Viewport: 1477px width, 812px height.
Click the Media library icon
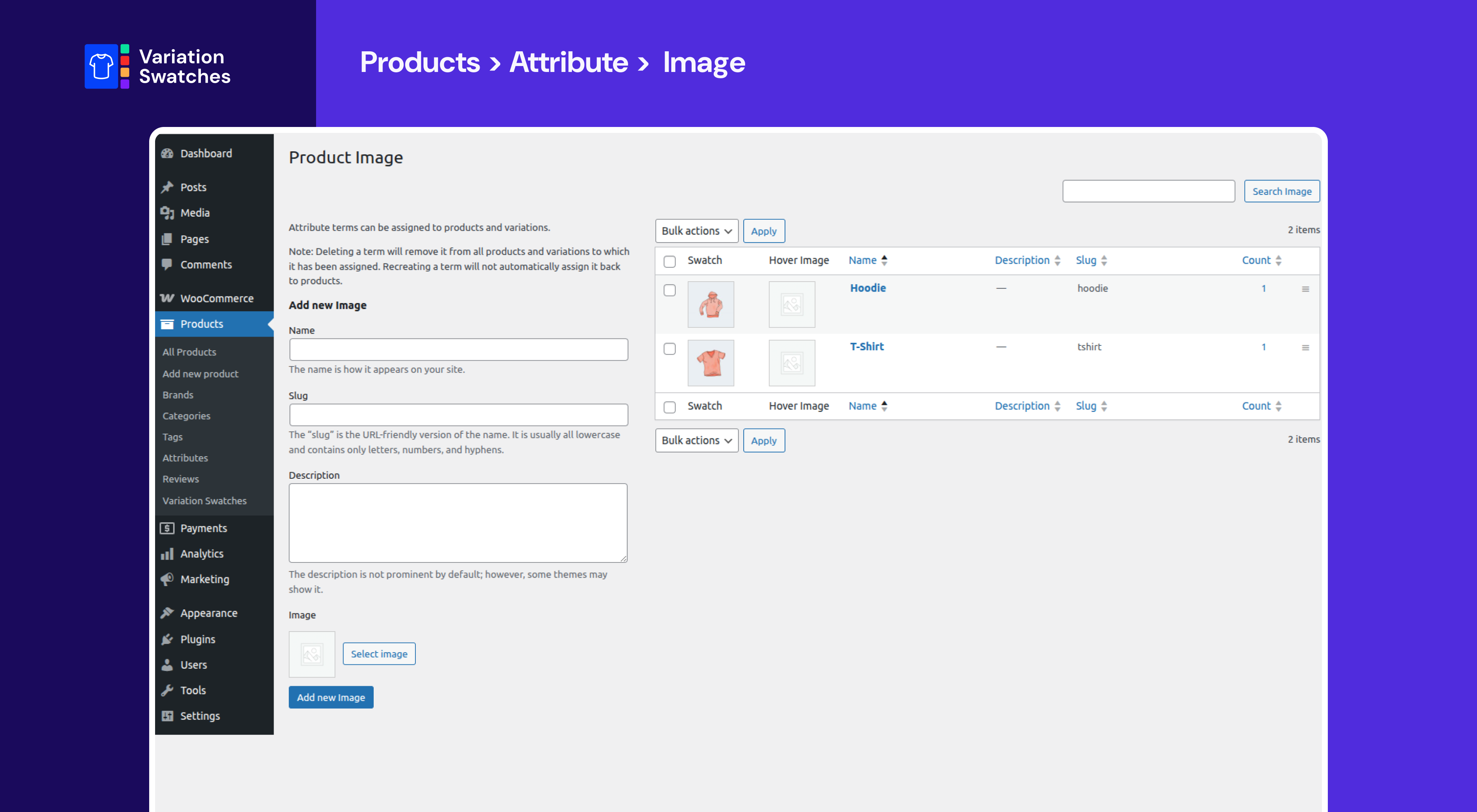tap(167, 213)
